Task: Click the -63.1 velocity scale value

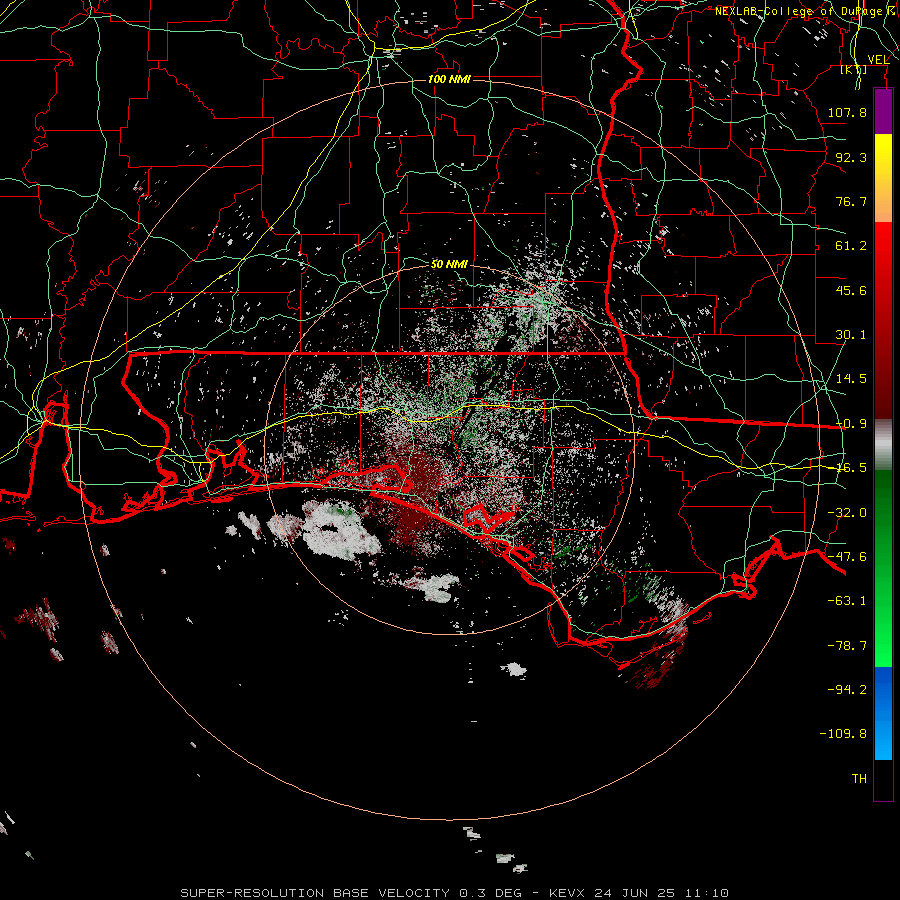Action: [x=847, y=601]
